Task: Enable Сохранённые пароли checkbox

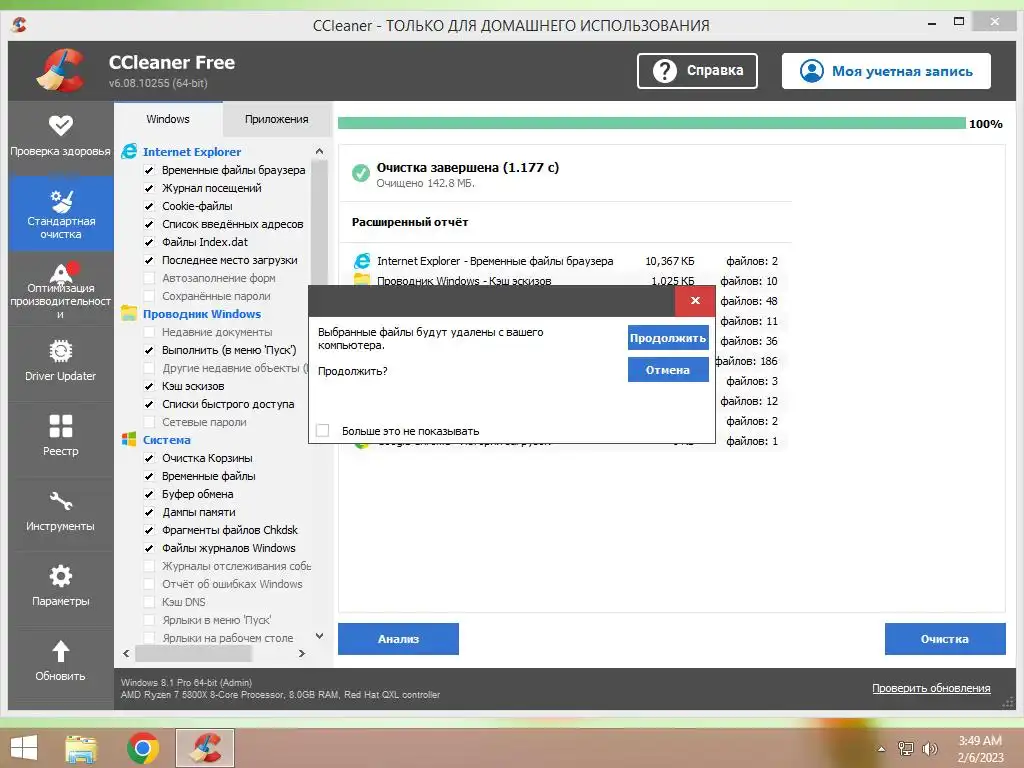Action: [x=149, y=296]
